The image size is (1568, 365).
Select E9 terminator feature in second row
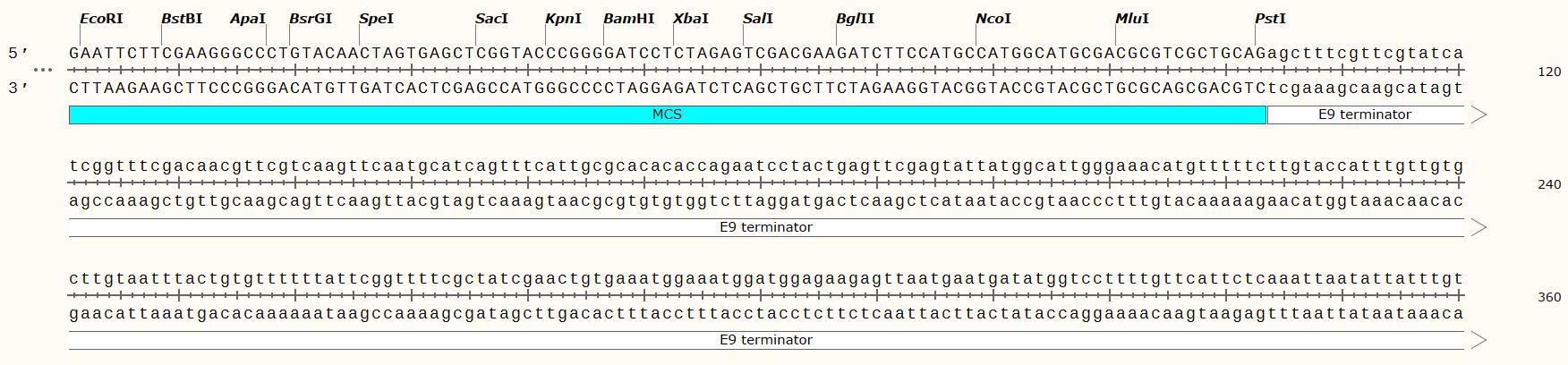click(x=778, y=227)
